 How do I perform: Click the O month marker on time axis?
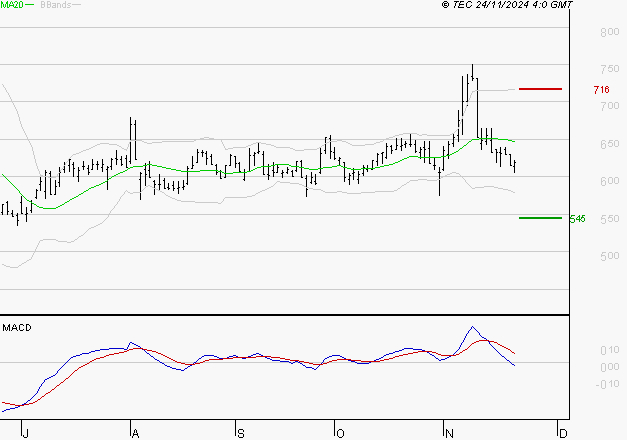pyautogui.click(x=340, y=434)
